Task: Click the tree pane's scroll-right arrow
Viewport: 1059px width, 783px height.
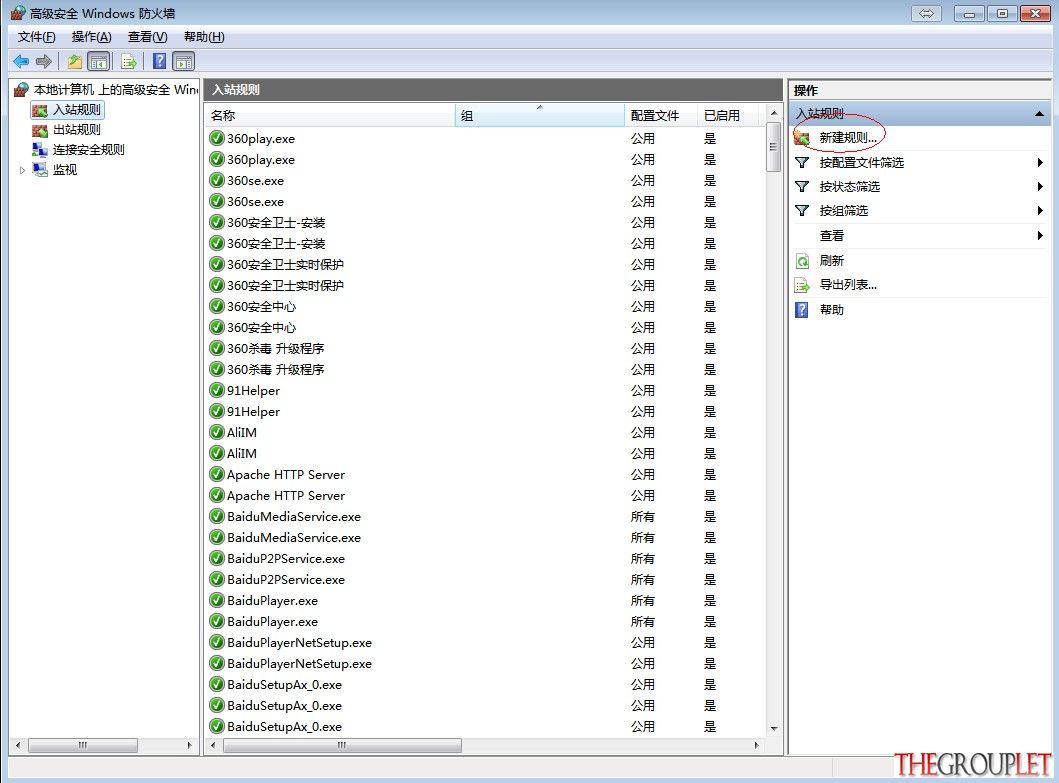Action: [x=189, y=745]
